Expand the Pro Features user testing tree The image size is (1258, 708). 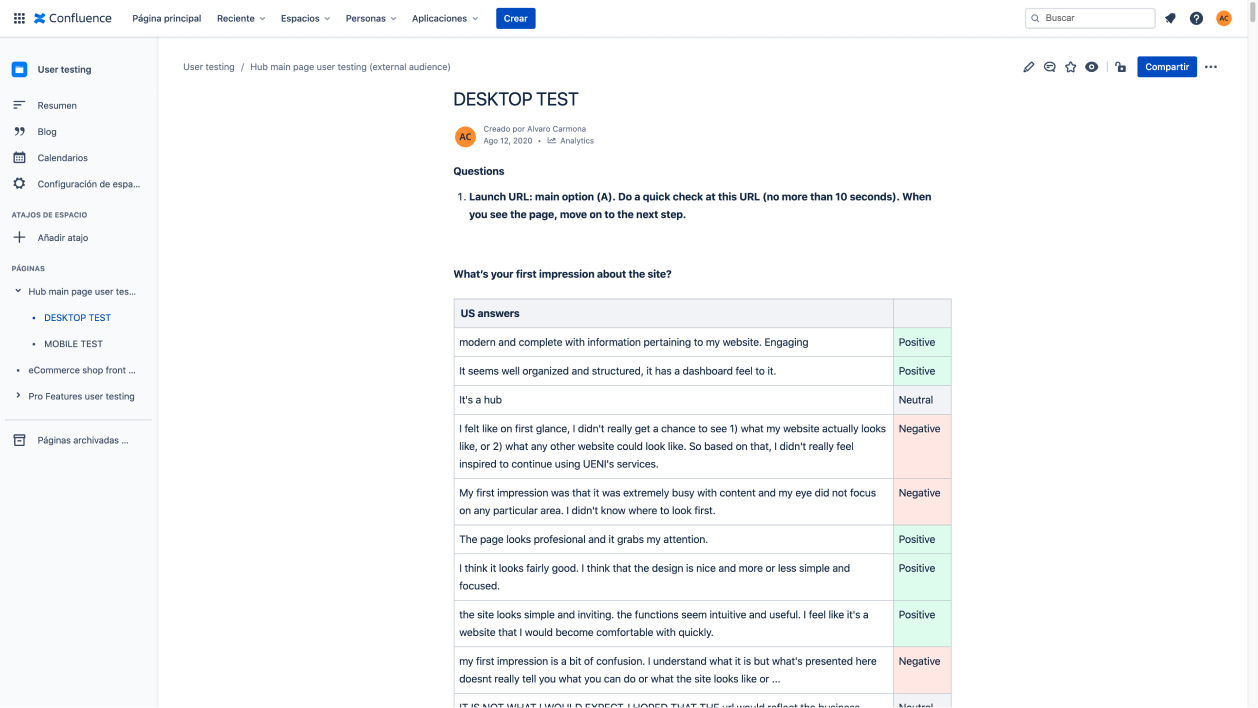pyautogui.click(x=18, y=396)
